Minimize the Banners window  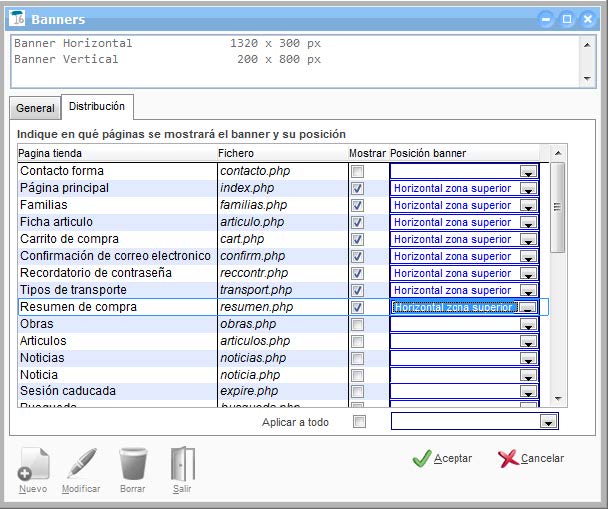546,19
